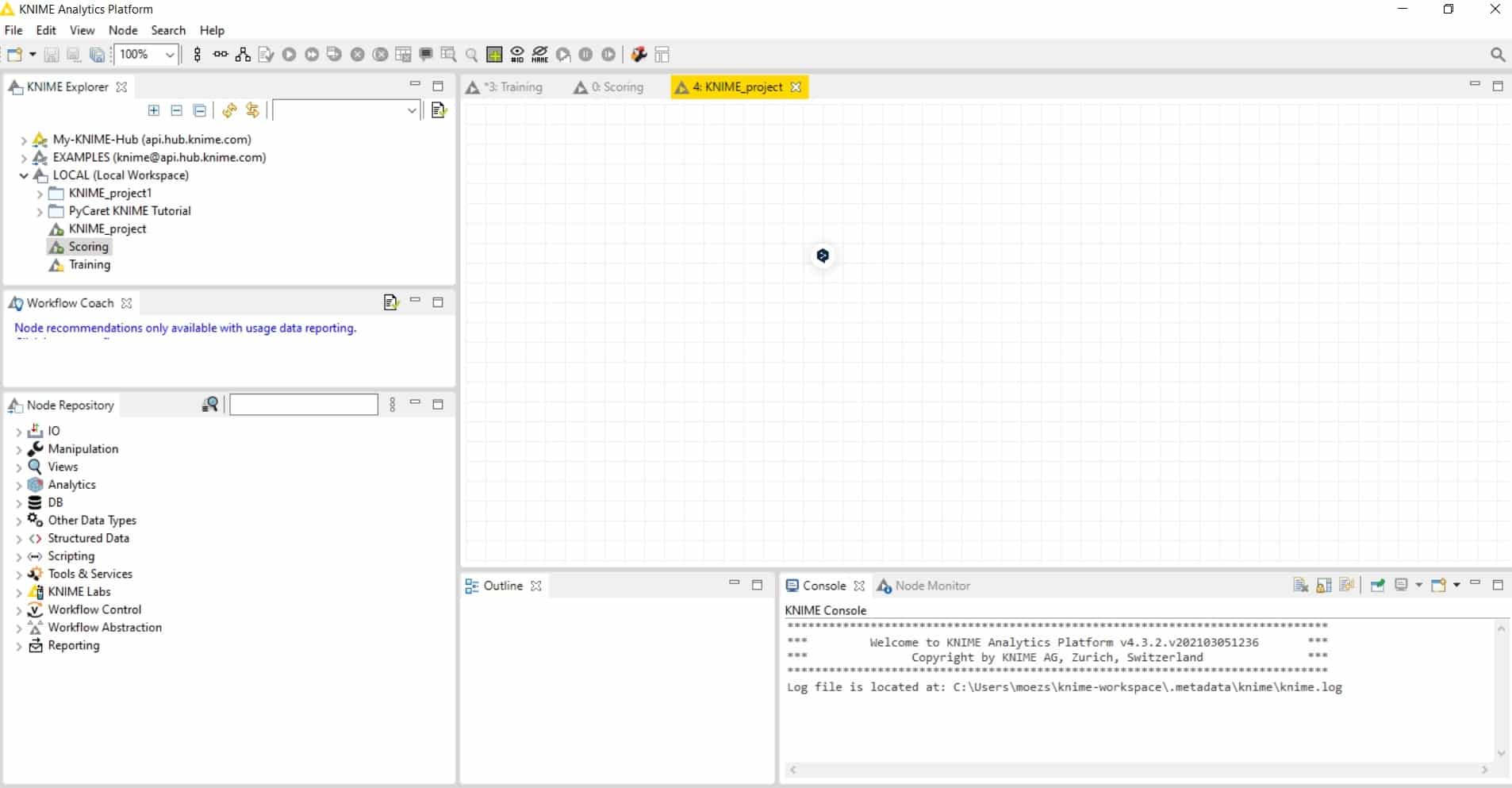This screenshot has height=788, width=1512.
Task: Click Cancel all running nodes icon
Action: (381, 55)
